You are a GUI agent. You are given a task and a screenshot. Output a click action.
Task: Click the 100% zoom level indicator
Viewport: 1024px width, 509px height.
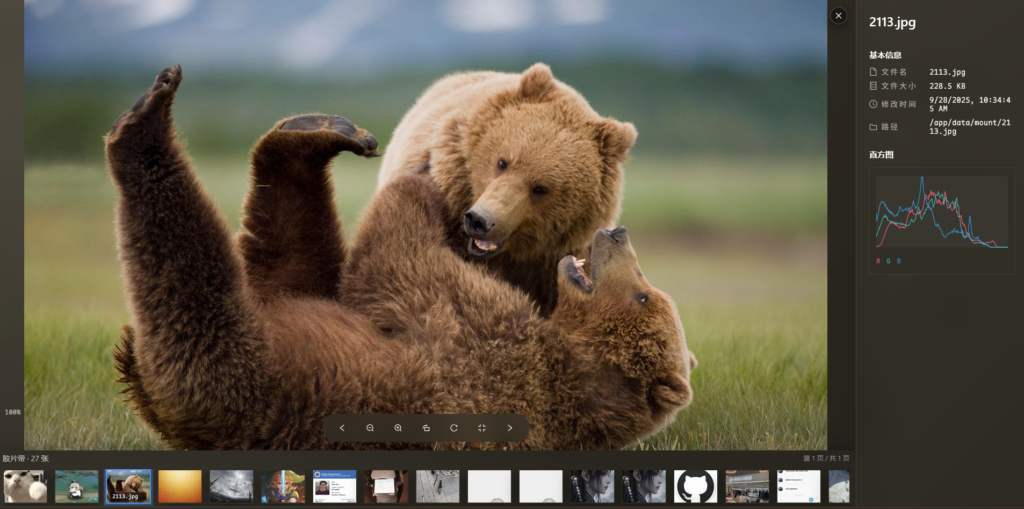13,412
